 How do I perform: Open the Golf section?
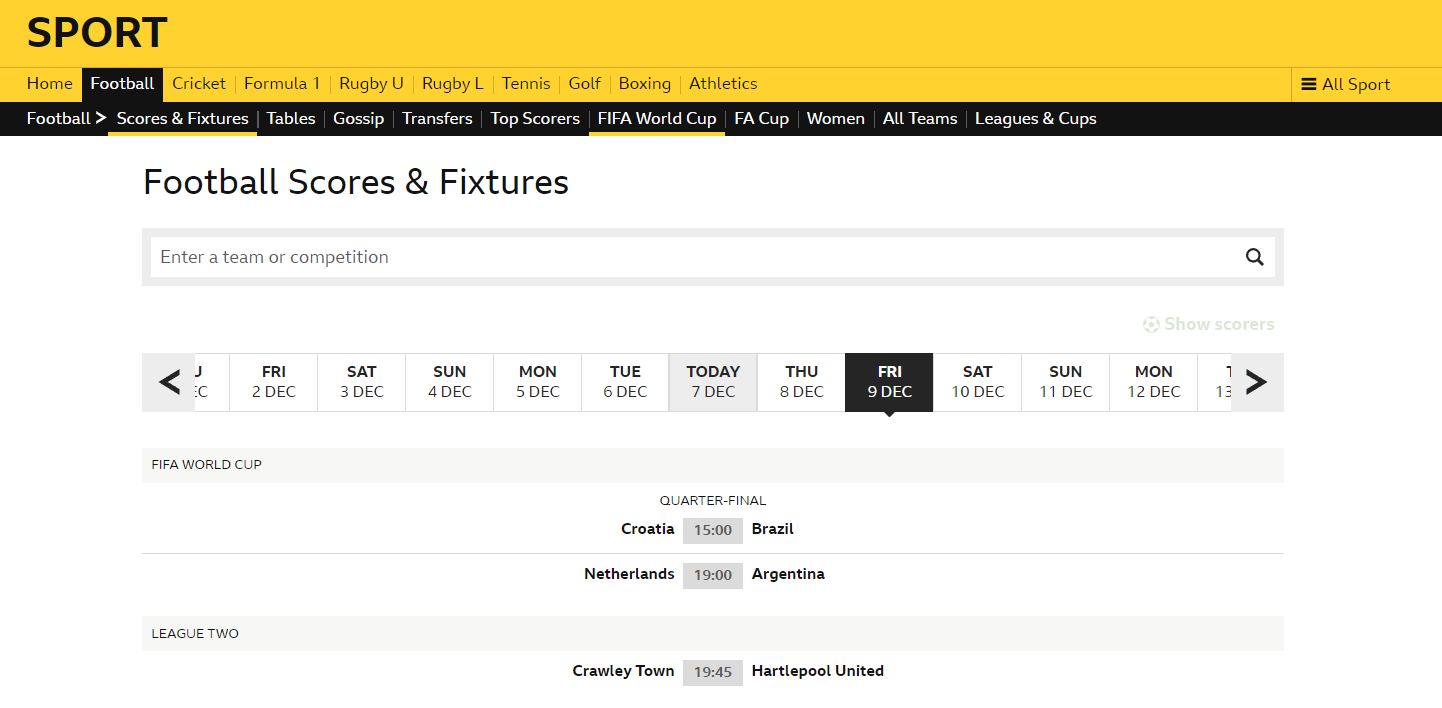[x=585, y=84]
